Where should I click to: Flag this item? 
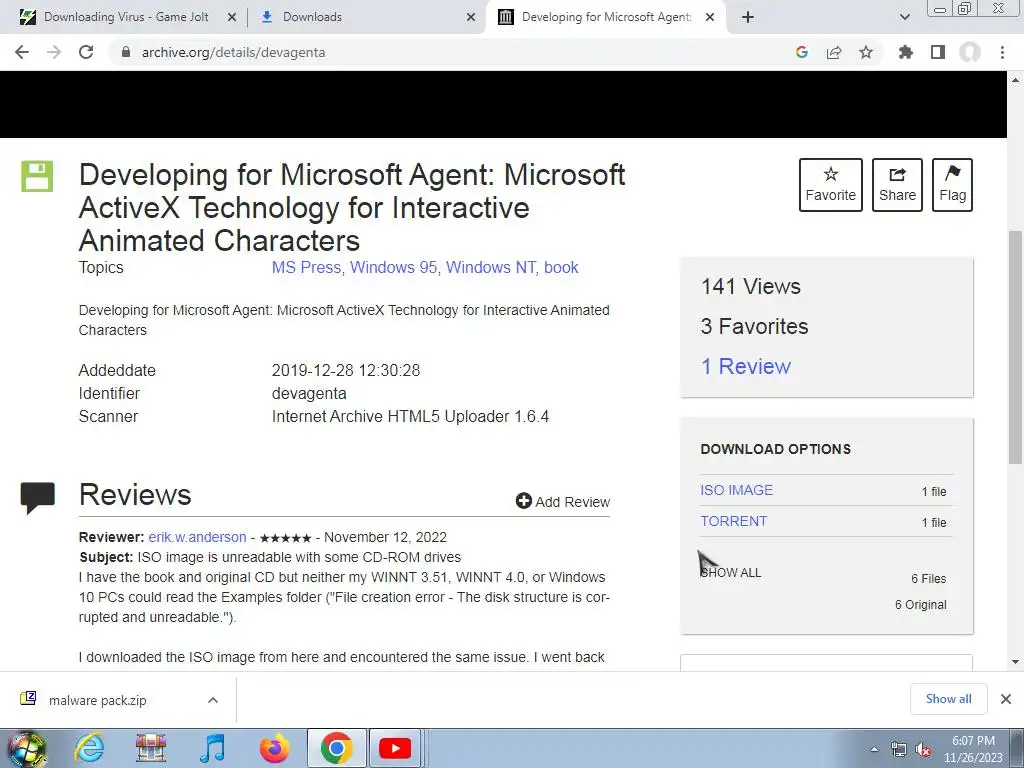point(952,185)
